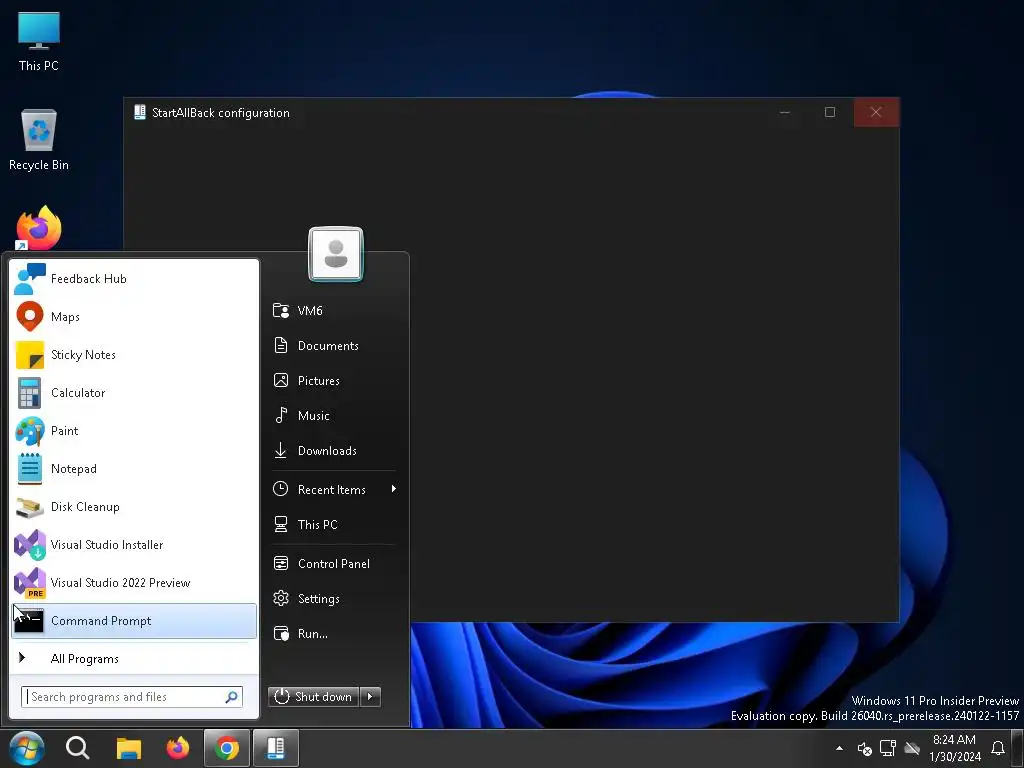Open Command Prompt entry

pos(134,620)
